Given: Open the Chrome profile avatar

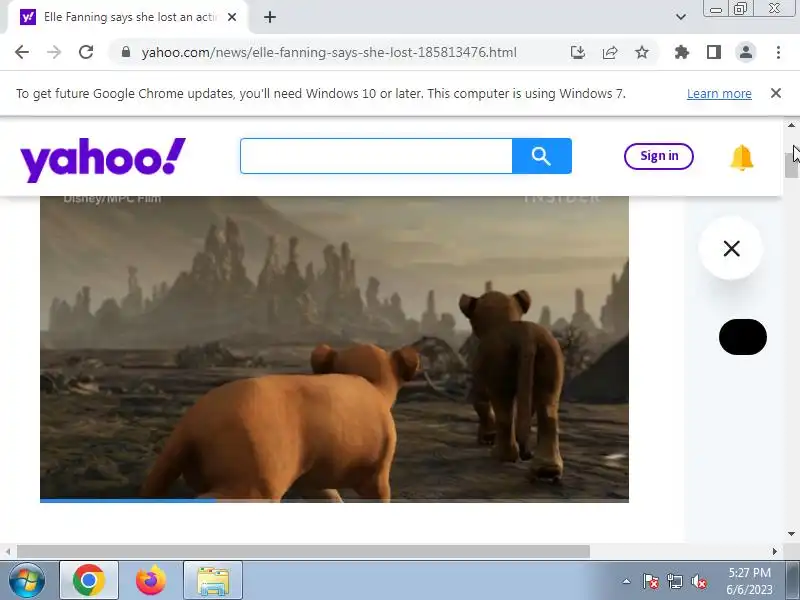Looking at the screenshot, I should point(745,52).
